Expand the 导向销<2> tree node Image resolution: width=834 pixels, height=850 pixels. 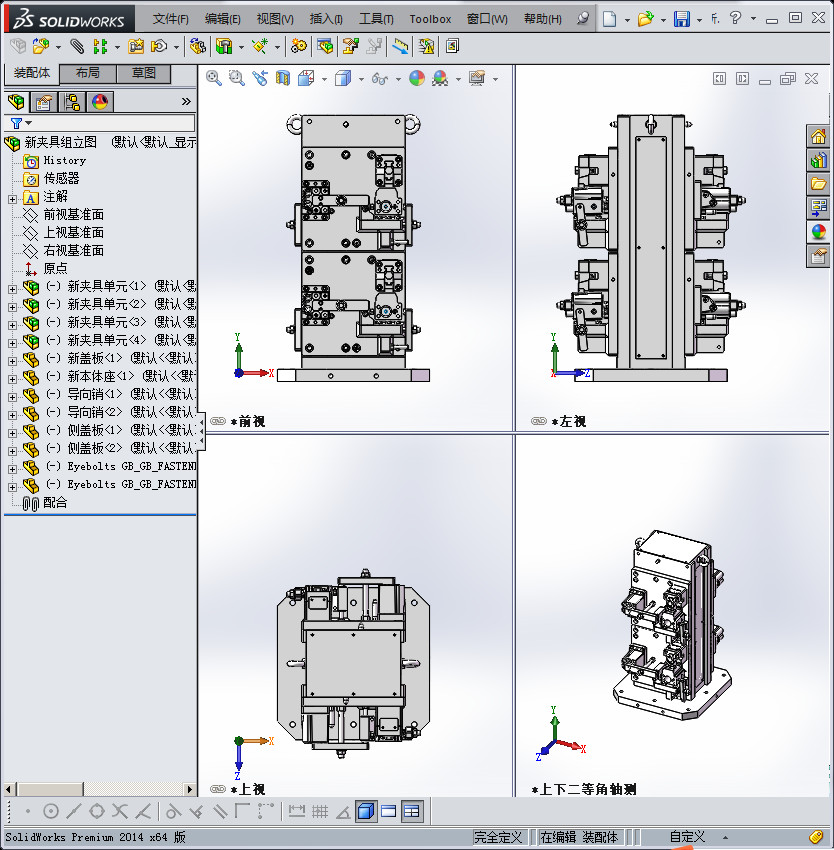(12, 415)
